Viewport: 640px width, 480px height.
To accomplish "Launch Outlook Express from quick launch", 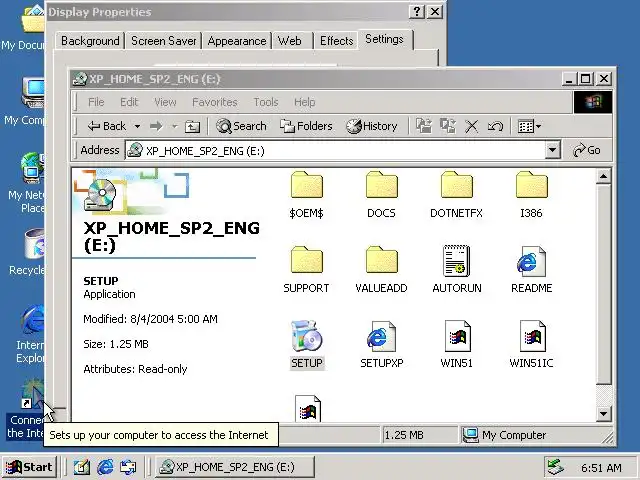I will click(x=128, y=467).
